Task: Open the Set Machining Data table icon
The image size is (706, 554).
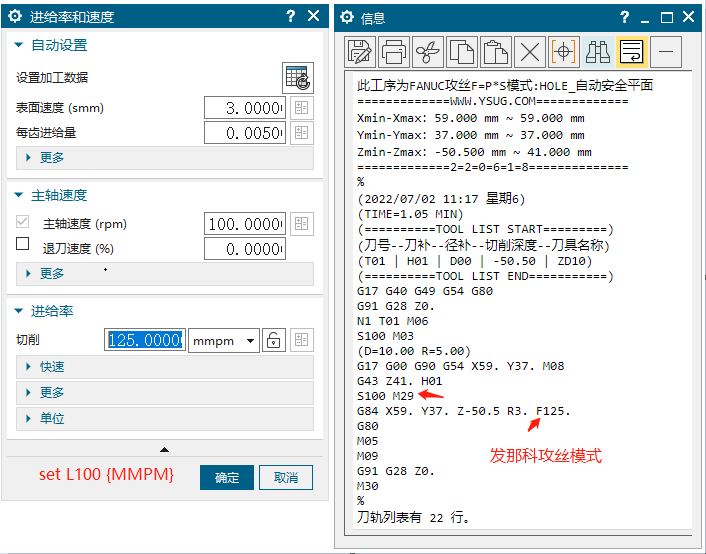Action: (298, 78)
